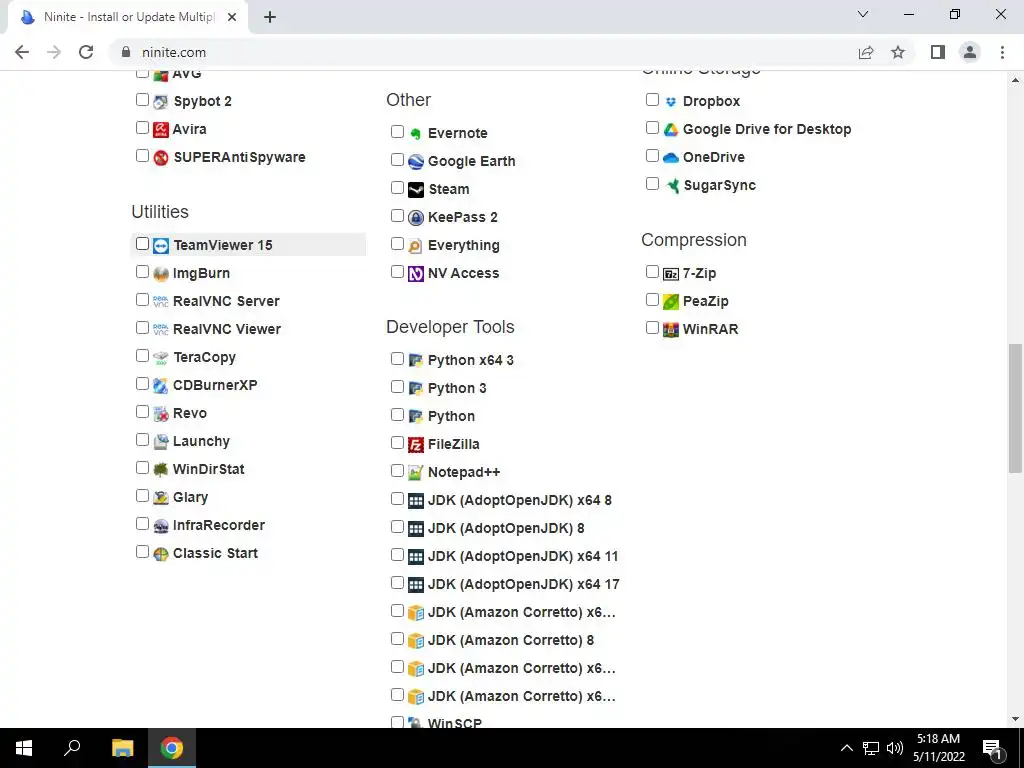Image resolution: width=1024 pixels, height=768 pixels.
Task: Click the Glary icon
Action: [161, 498]
